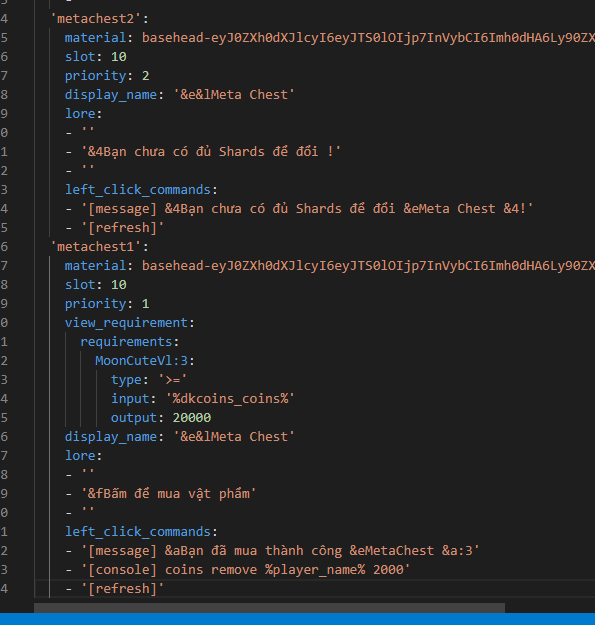
Task: Click '[console] coins remove' command line
Action: coord(238,570)
